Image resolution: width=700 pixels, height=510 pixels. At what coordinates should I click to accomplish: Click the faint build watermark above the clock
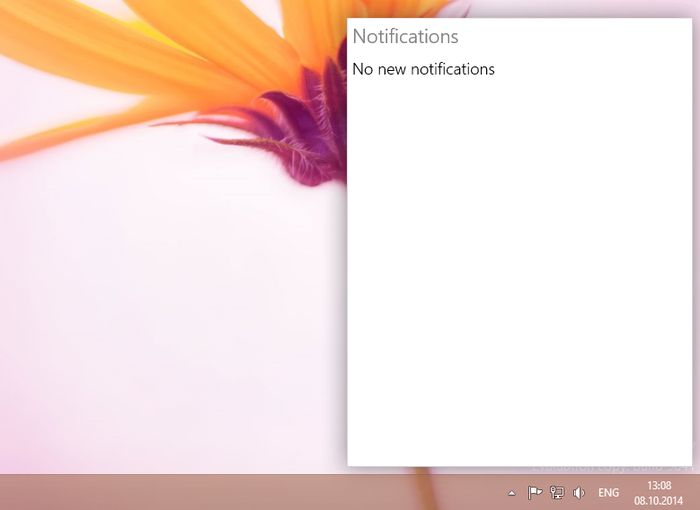[610, 469]
